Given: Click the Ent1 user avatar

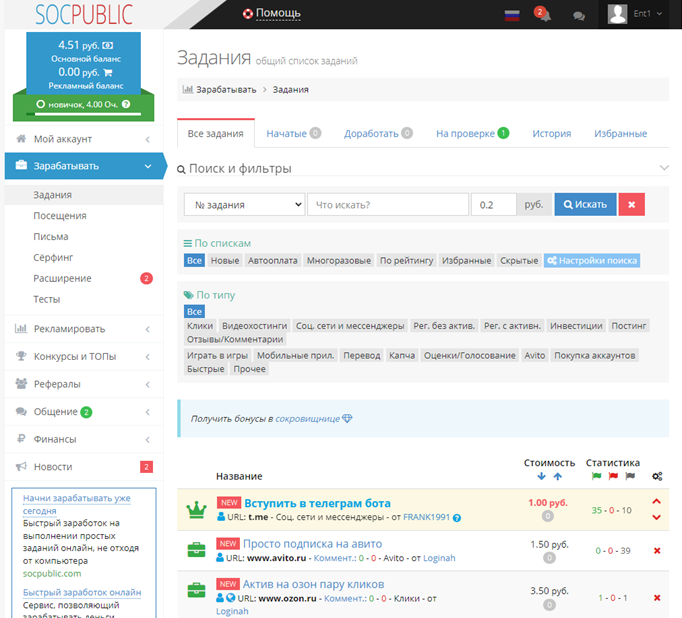Looking at the screenshot, I should pos(617,14).
